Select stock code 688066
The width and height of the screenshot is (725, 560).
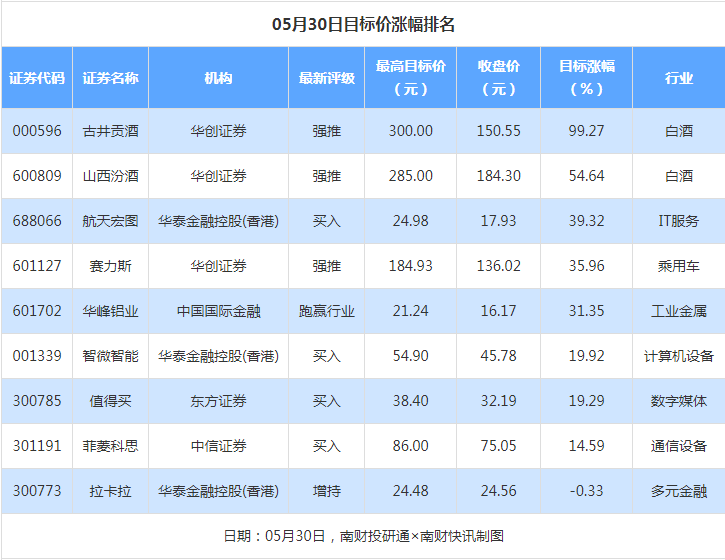(37, 221)
